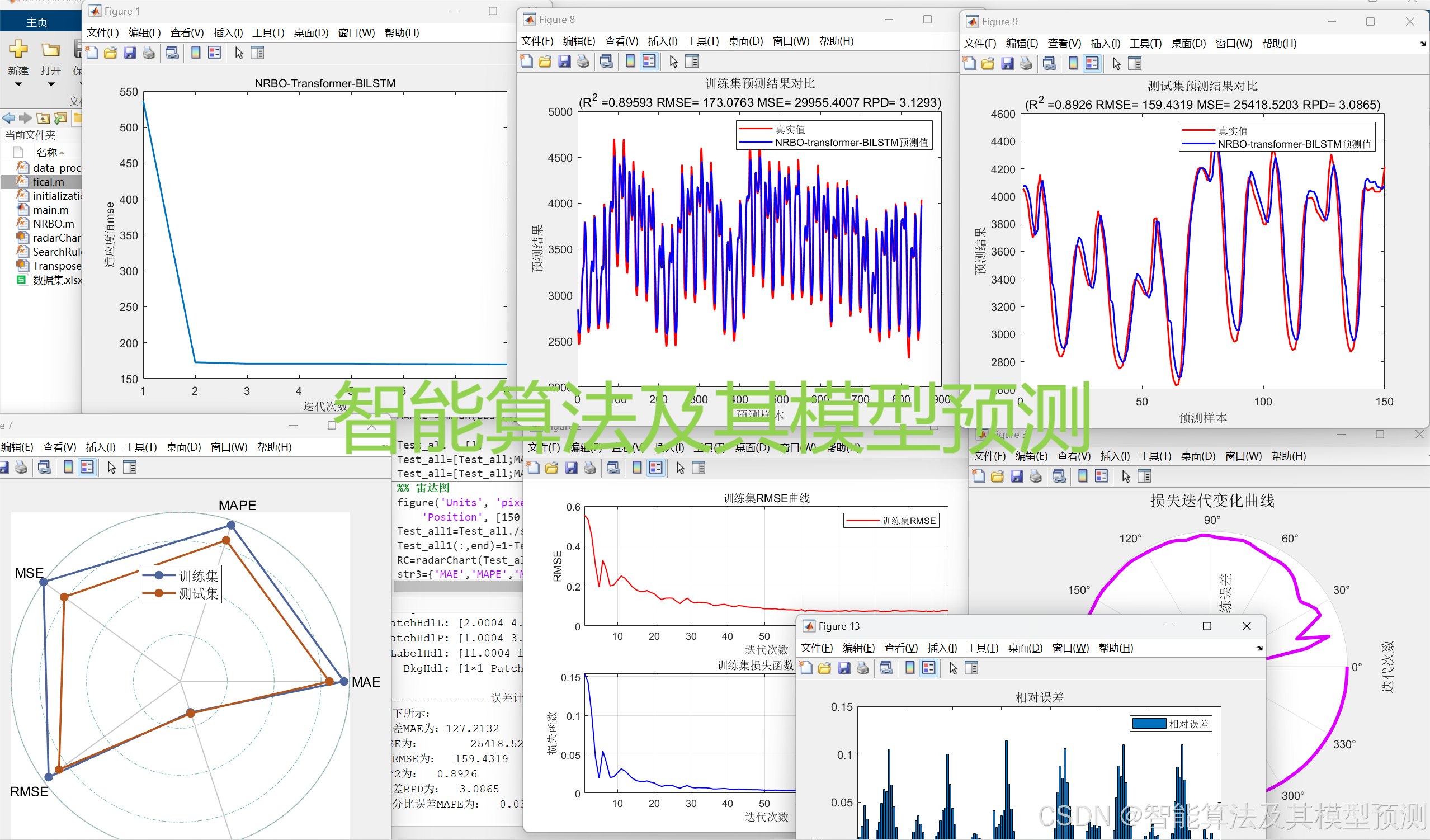The image size is (1430, 840).
Task: Open a saved figure via Figure 9 folder icon
Action: (988, 63)
